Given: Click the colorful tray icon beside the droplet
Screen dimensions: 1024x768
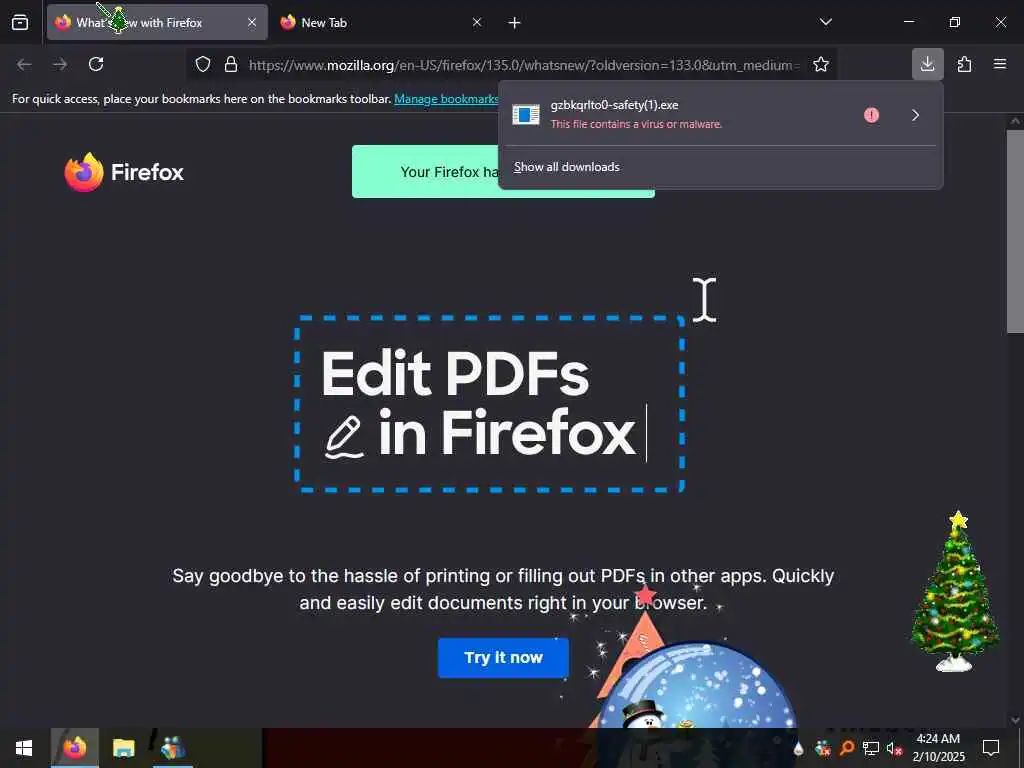Looking at the screenshot, I should point(823,748).
